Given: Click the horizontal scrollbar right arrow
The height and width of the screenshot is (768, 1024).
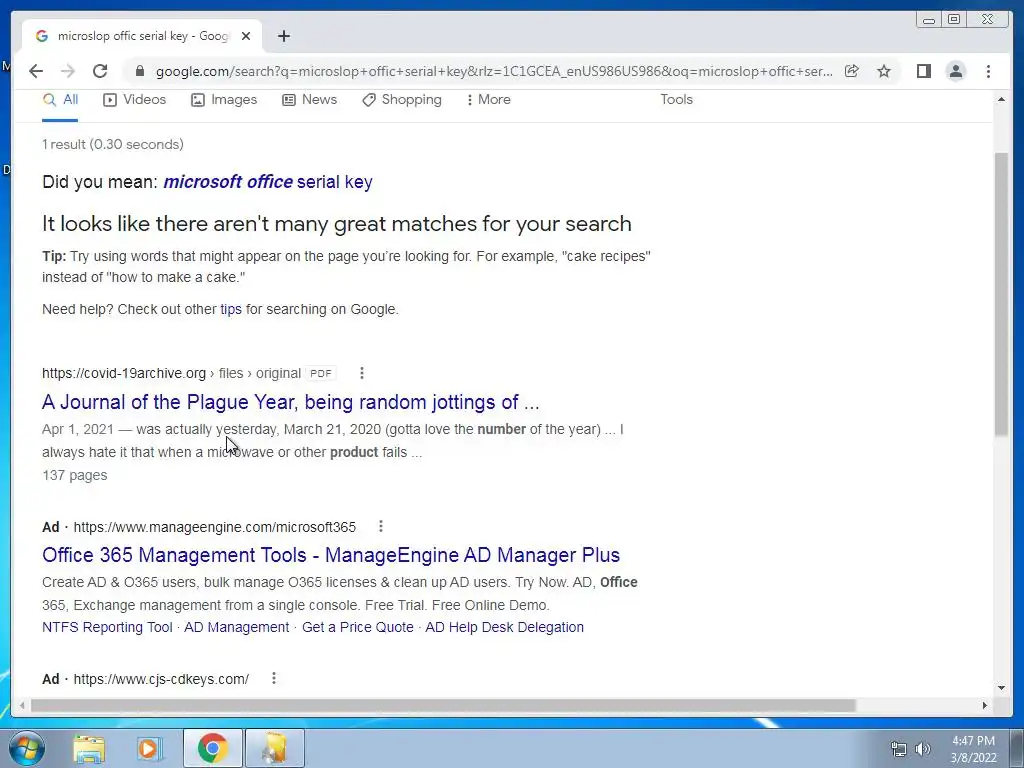Looking at the screenshot, I should point(985,705).
